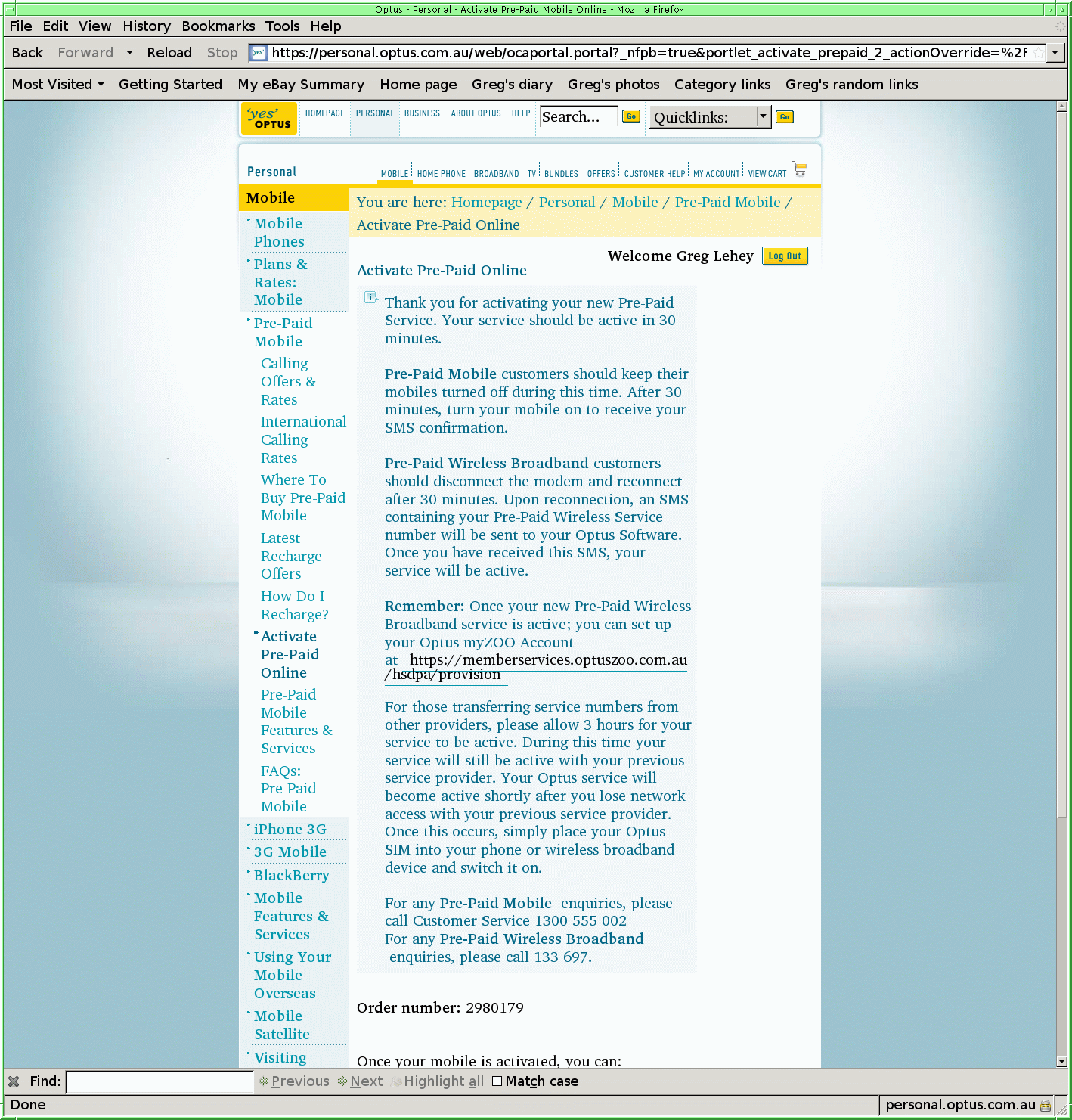Open the shopping cart icon
The width and height of the screenshot is (1072, 1120).
(x=800, y=169)
